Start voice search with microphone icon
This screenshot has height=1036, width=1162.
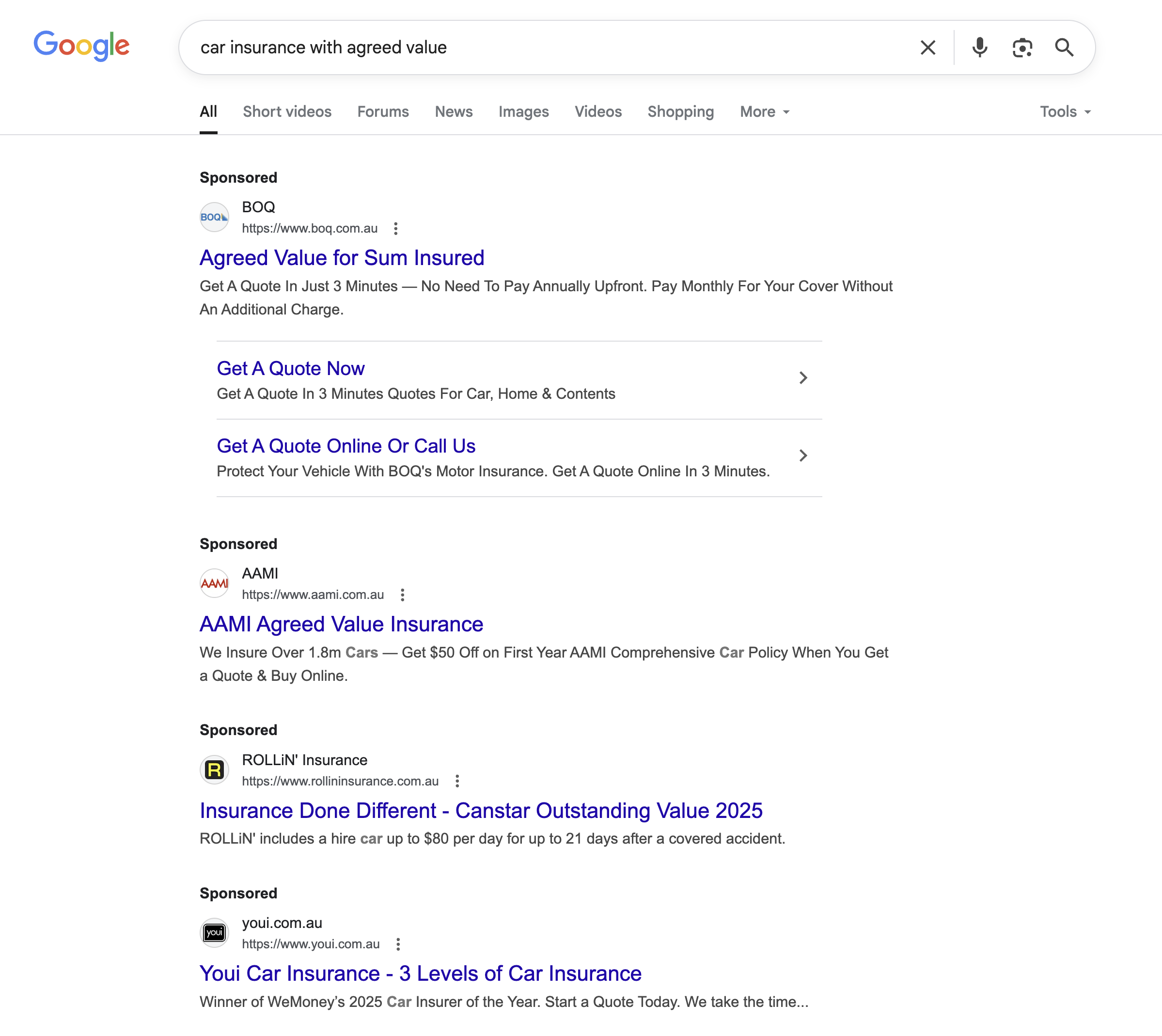point(979,48)
